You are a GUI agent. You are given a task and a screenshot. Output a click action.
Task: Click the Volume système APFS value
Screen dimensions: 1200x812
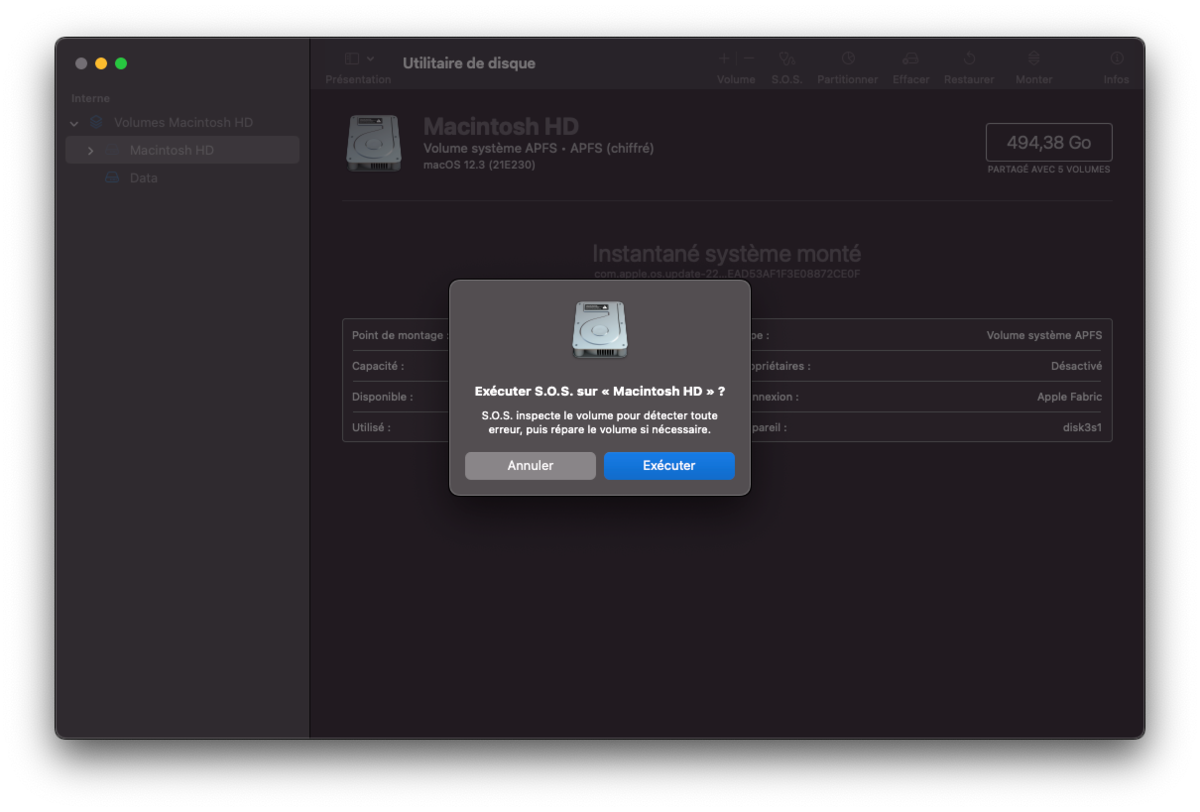click(1044, 335)
